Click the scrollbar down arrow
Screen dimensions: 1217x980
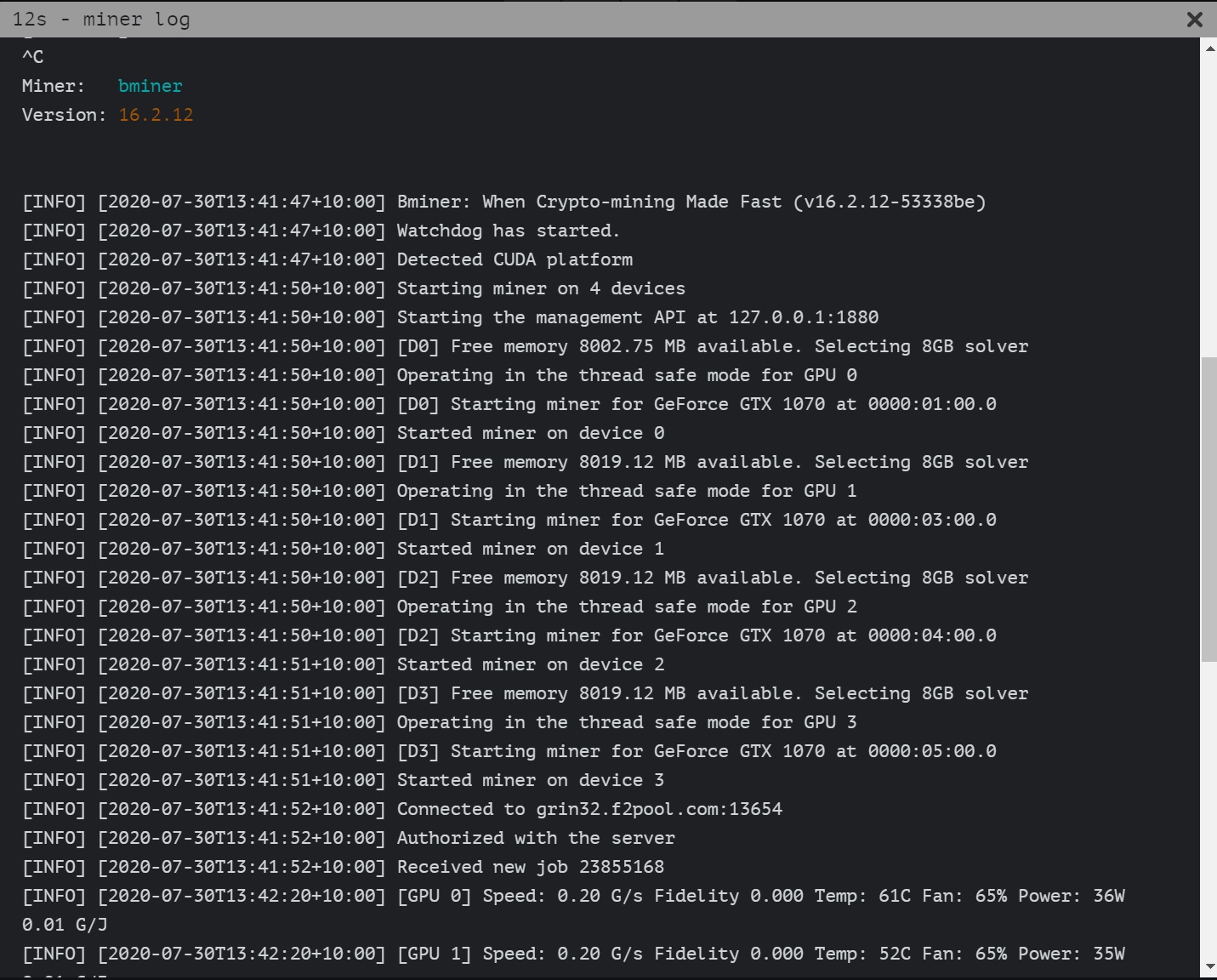(x=1209, y=967)
